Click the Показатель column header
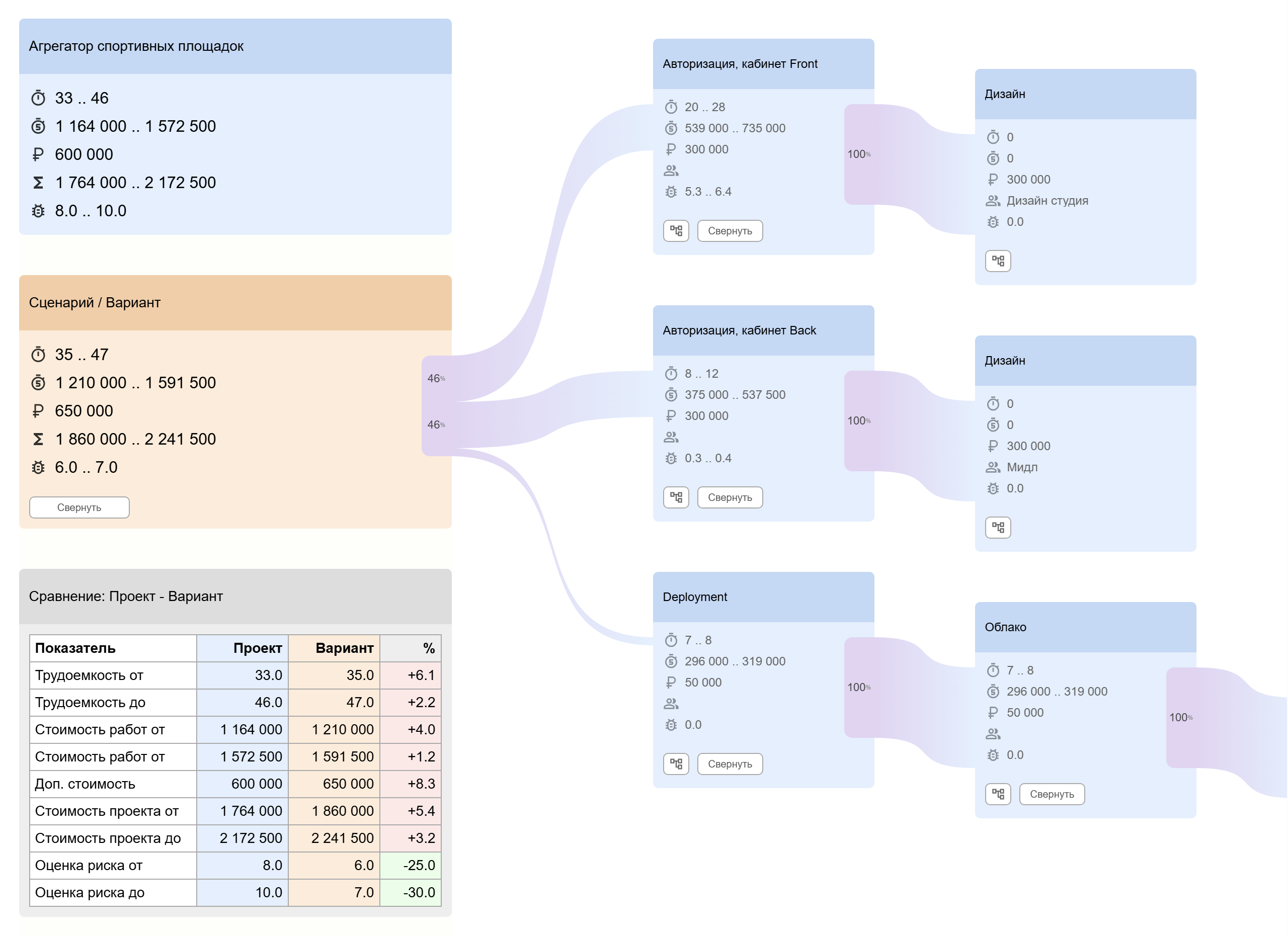 (113, 648)
